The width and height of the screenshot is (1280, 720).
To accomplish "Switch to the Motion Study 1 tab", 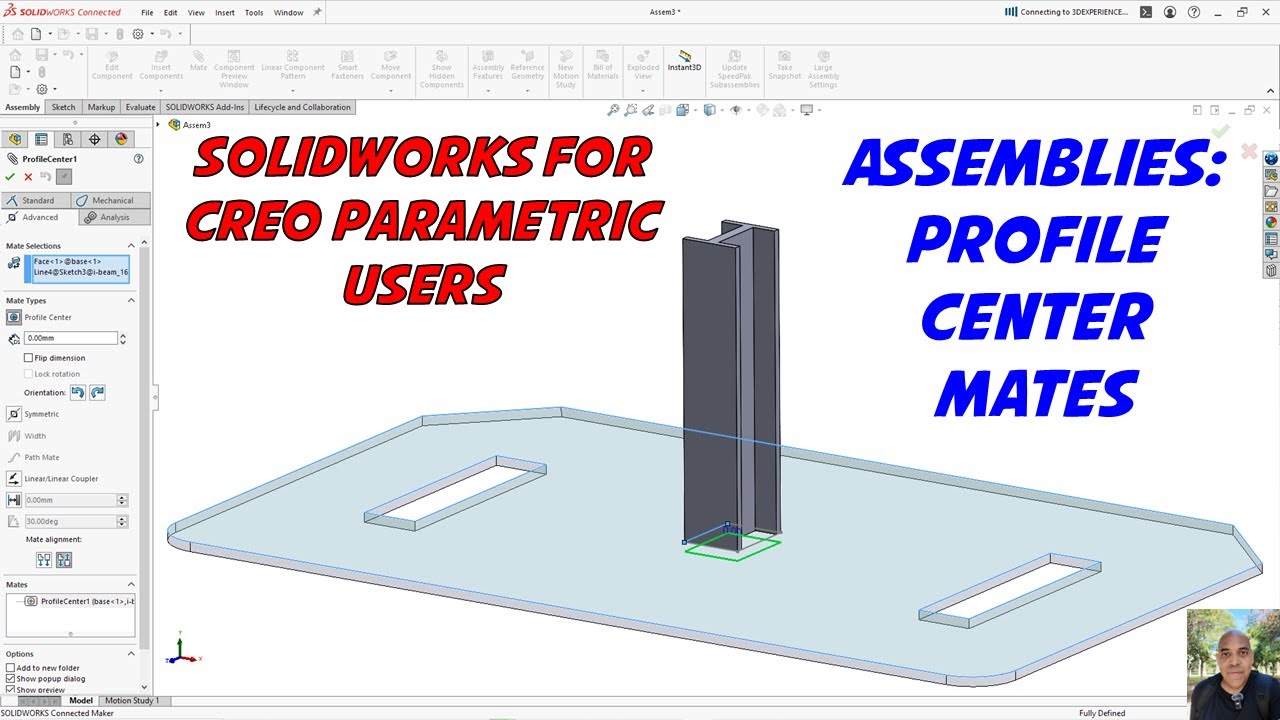I will point(132,701).
